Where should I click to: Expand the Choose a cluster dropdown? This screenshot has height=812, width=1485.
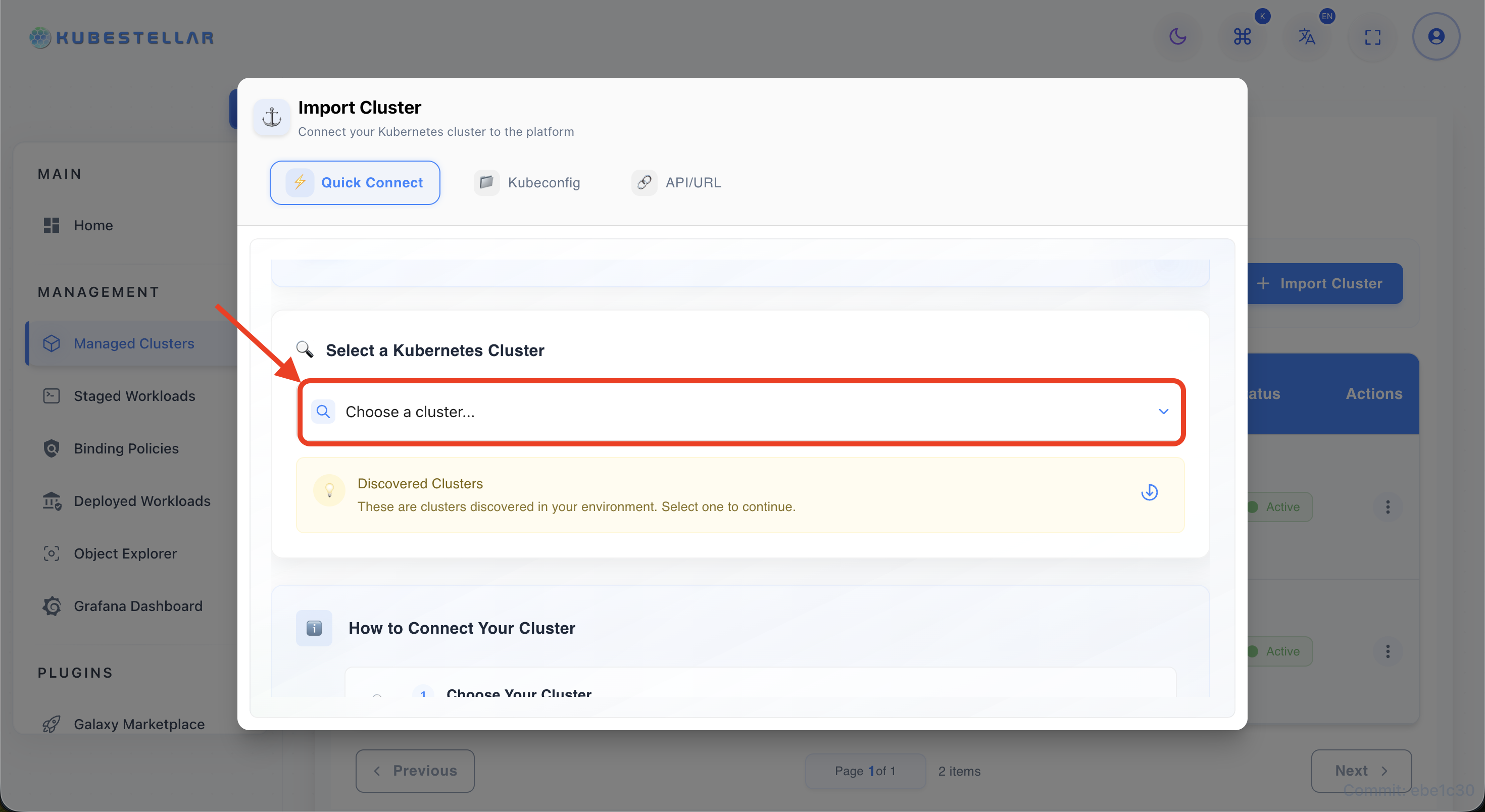1163,412
